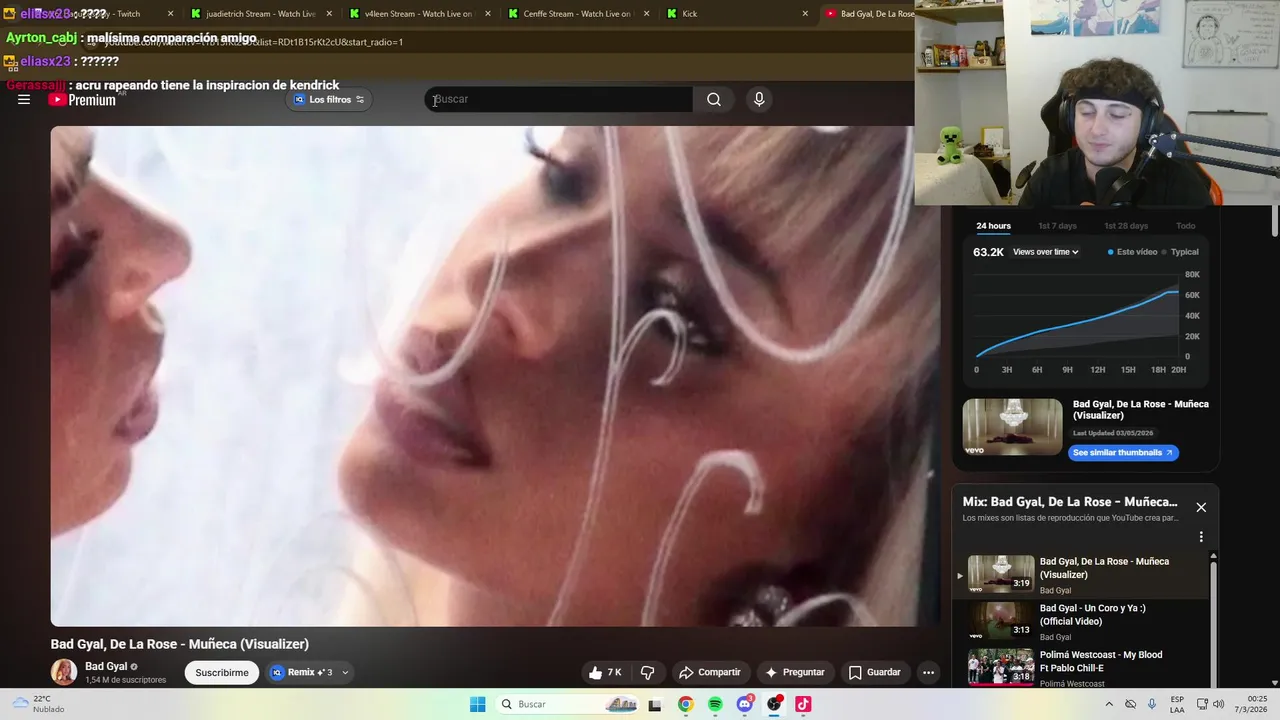
Task: Toggle the Este vídeo chart legend
Action: tap(1132, 252)
